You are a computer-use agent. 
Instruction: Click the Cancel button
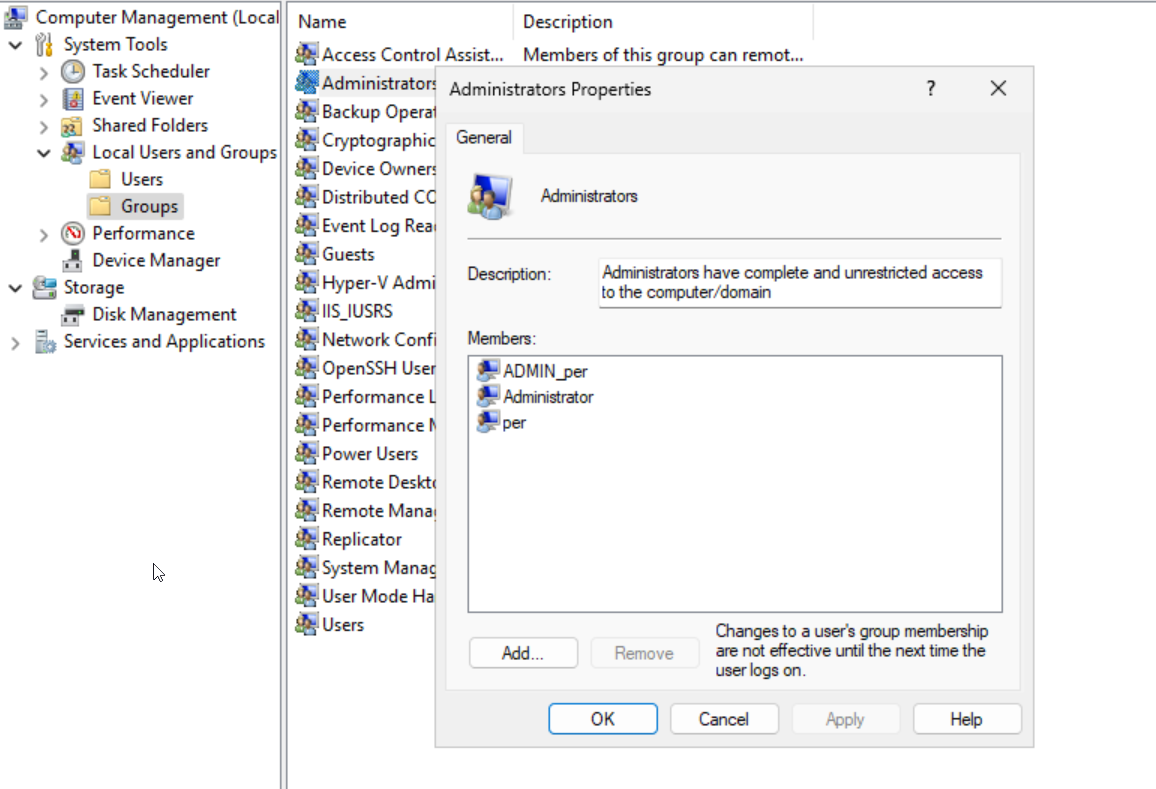(x=724, y=719)
